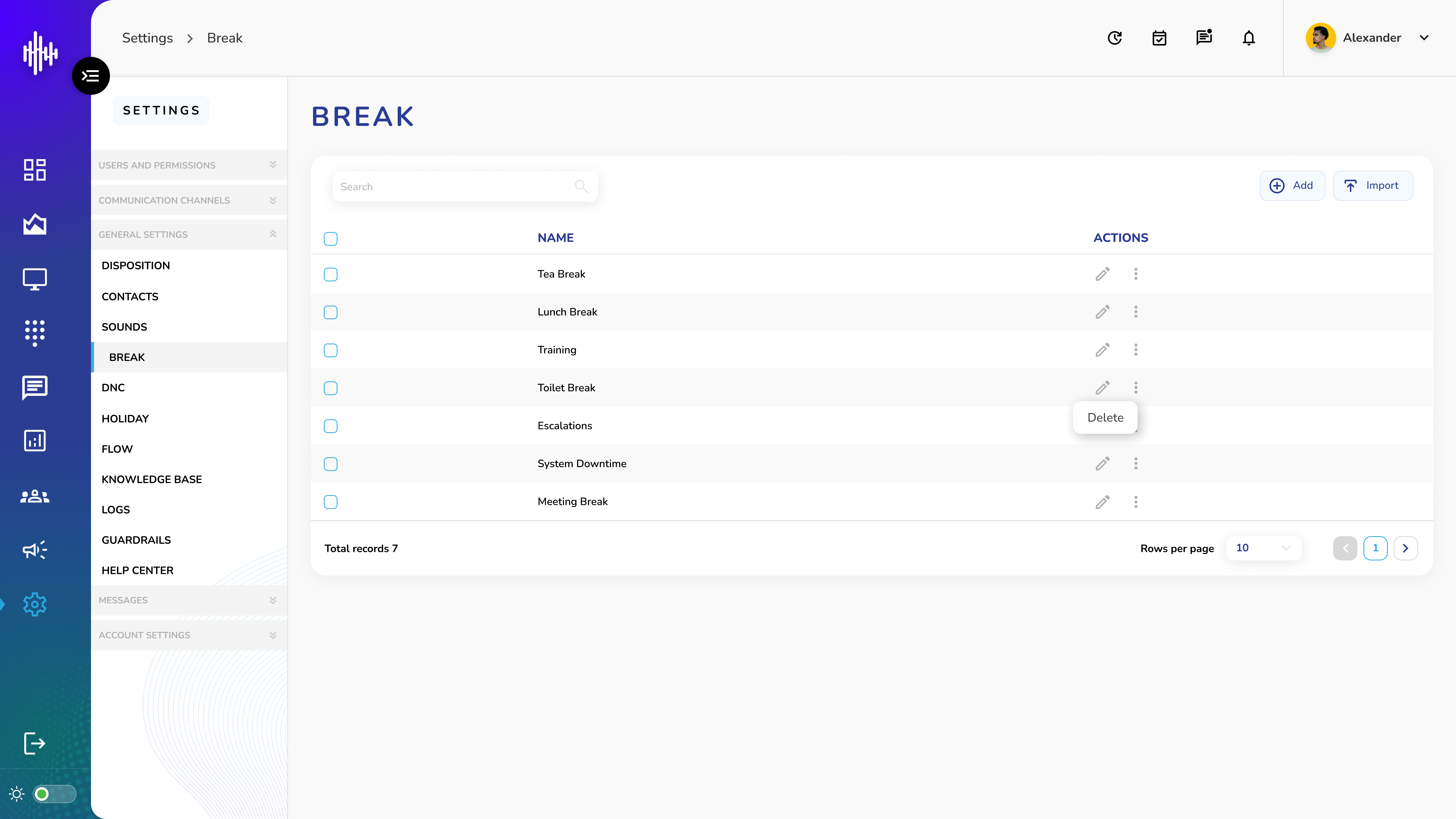Check the Training checkbox

331,350
